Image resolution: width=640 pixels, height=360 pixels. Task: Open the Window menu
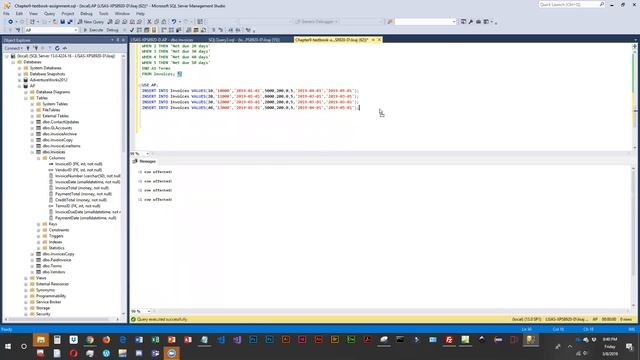[122, 13]
